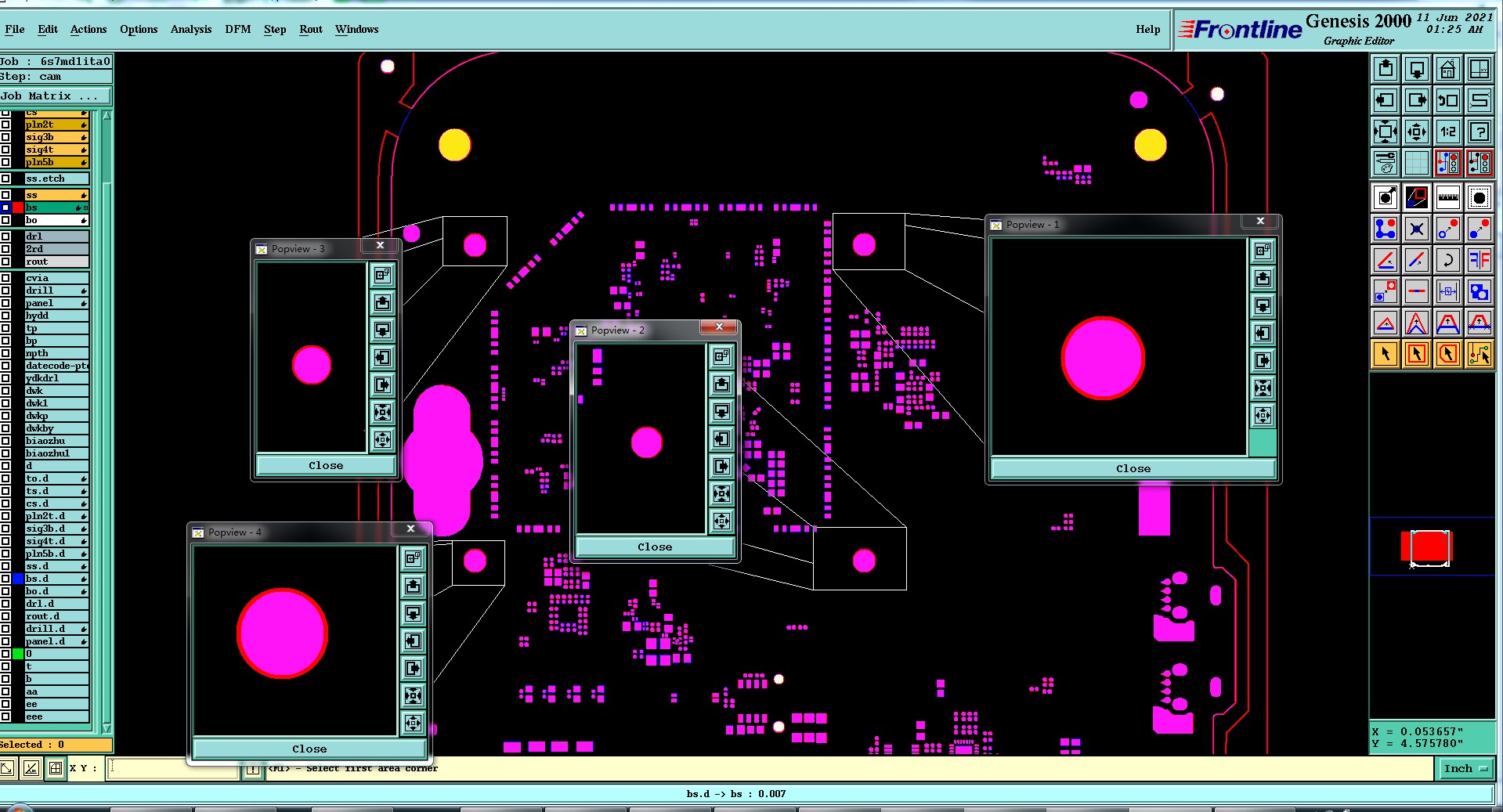
Task: Click the red board overview thumbnail
Action: click(1428, 546)
